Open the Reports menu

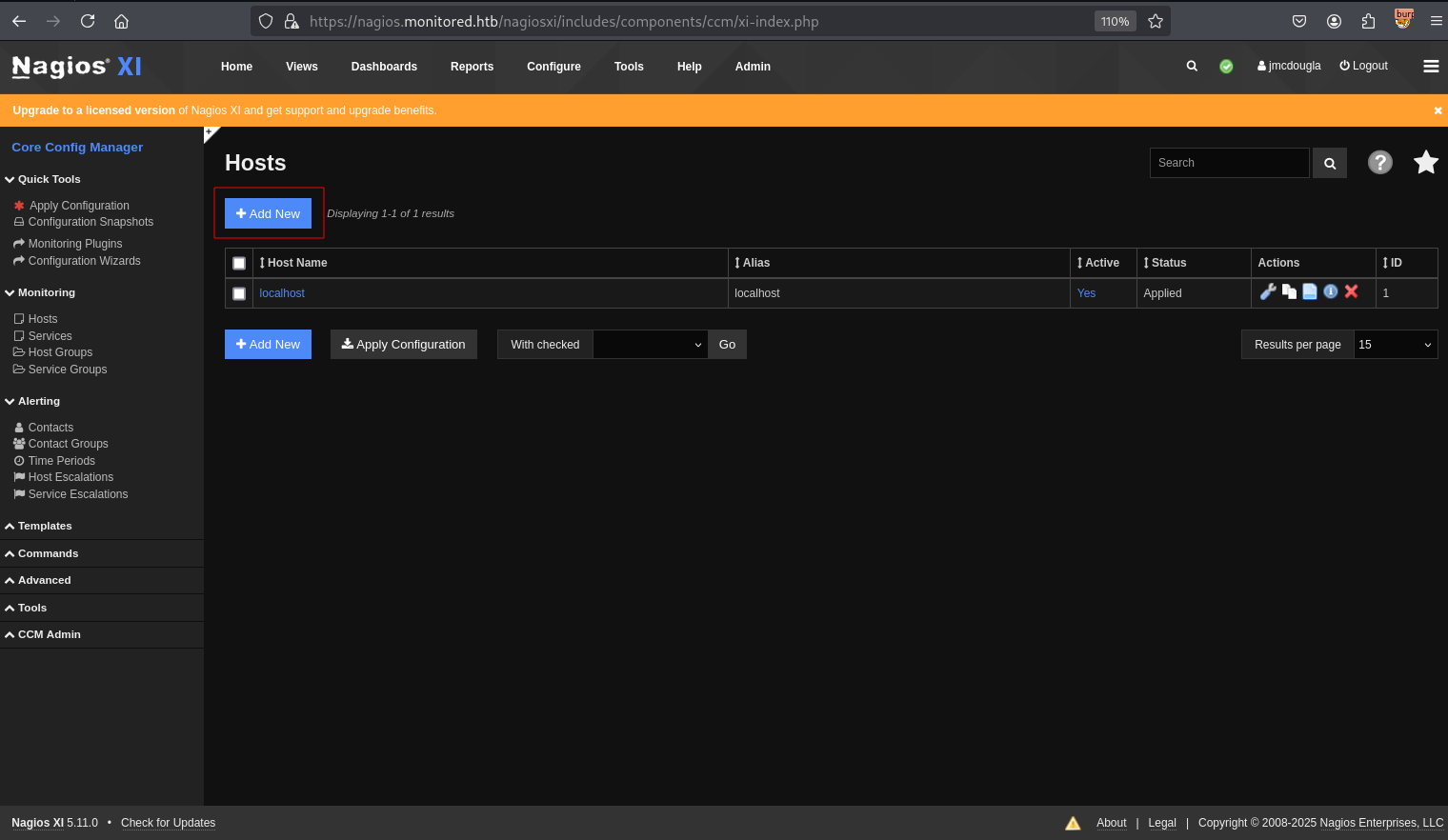472,67
